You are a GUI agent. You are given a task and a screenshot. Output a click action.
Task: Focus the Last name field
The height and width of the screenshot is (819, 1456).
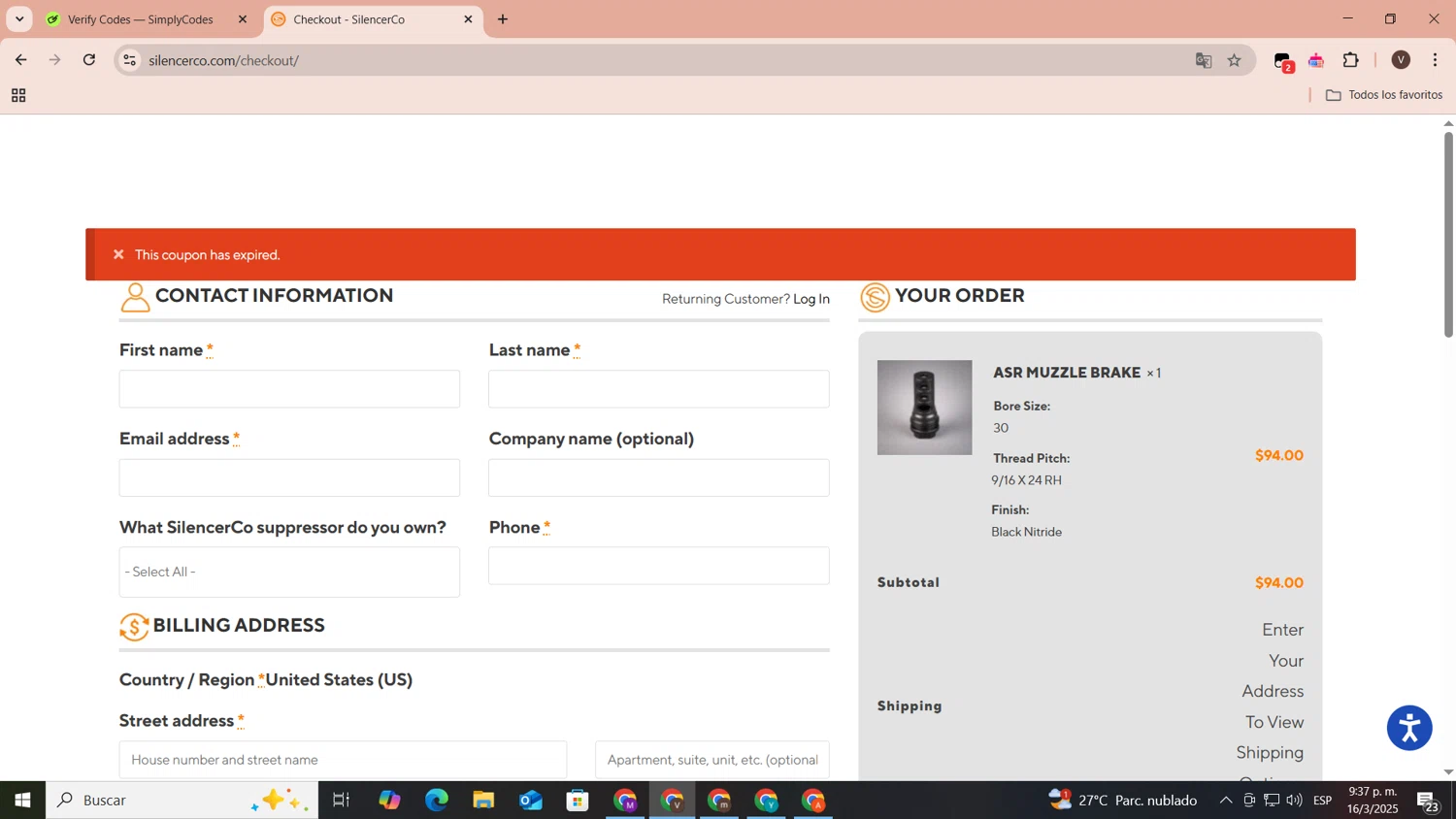tap(659, 389)
